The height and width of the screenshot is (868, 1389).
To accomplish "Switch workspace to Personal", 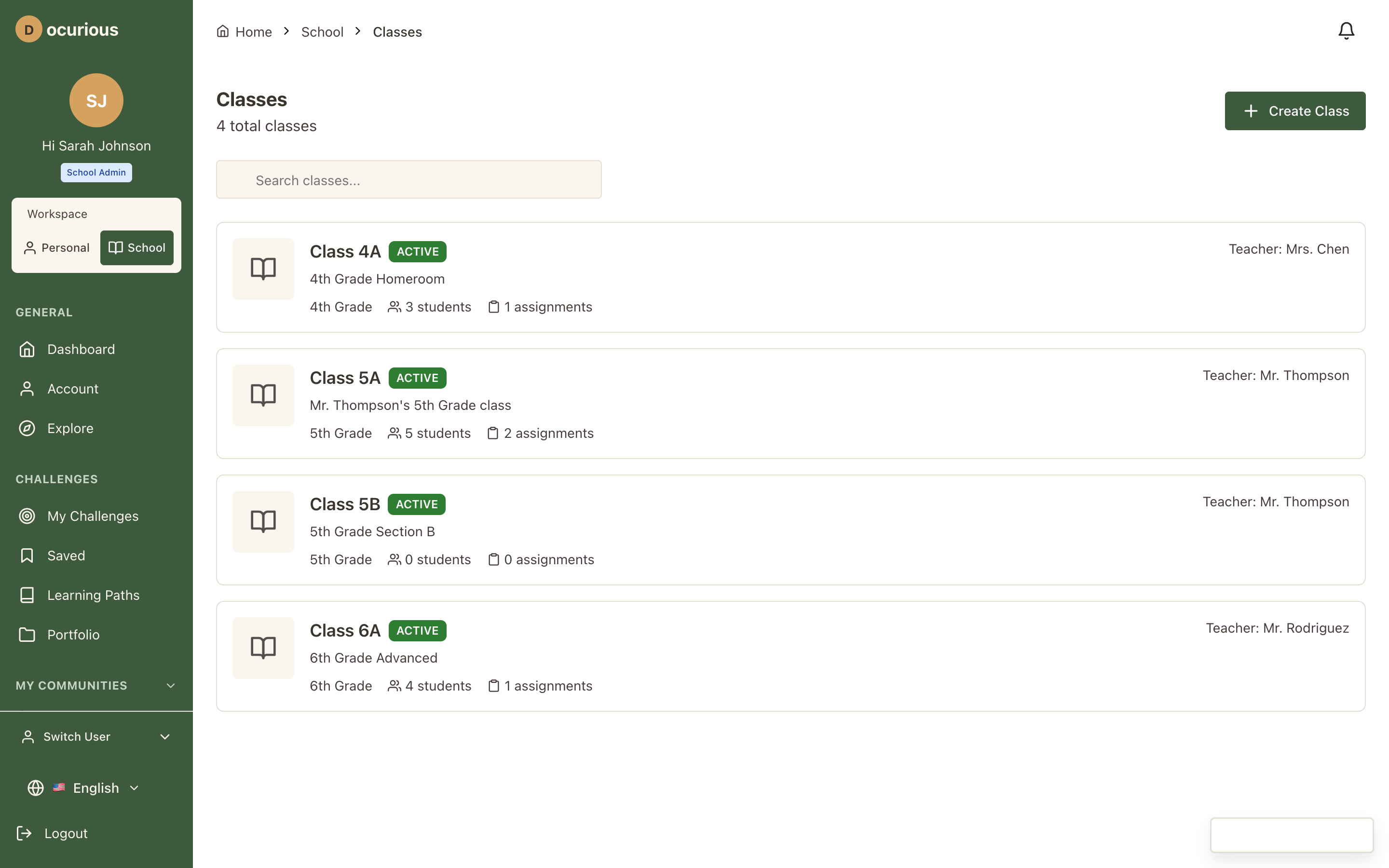I will (x=56, y=247).
